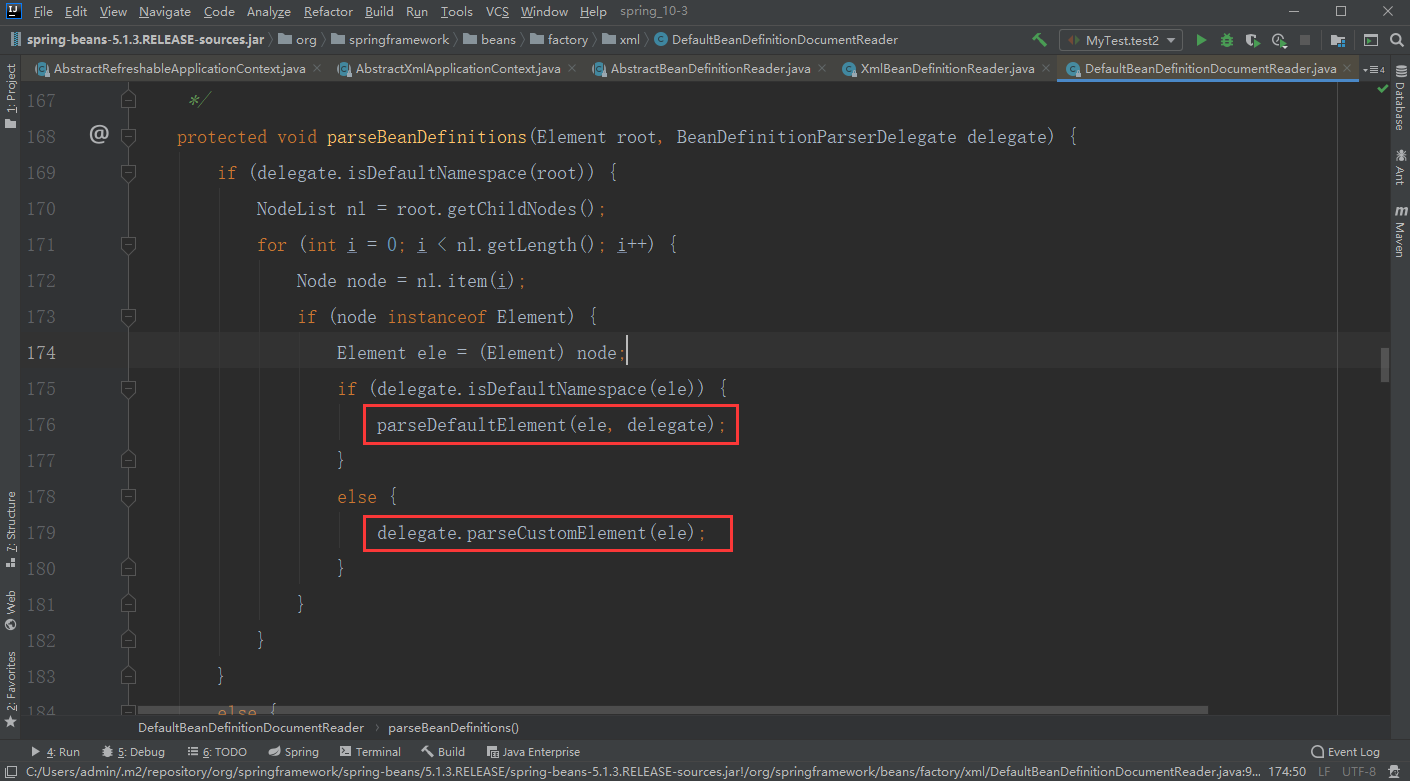Click the springframework breadcrumb in navigation bar
1410x781 pixels.
coord(398,40)
